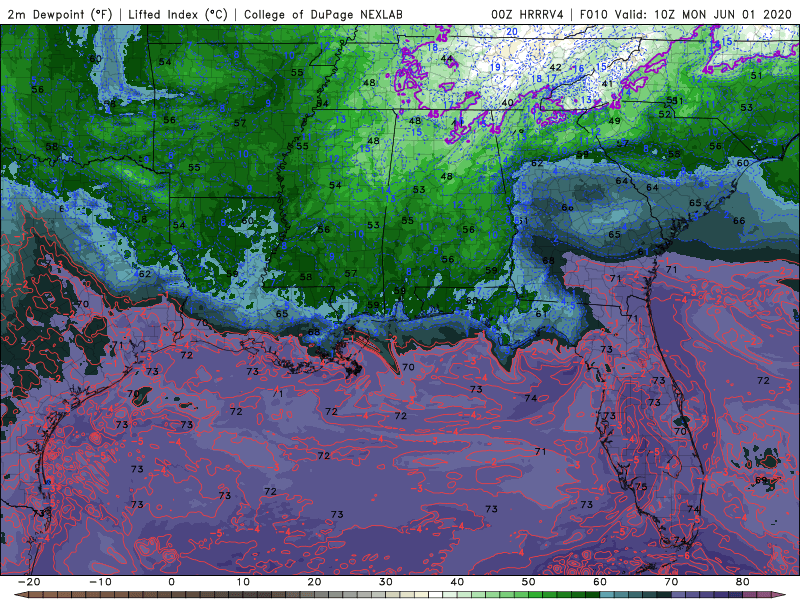Click the 'College of DuPage NEXLAB' label
800x600 pixels.
[x=323, y=14]
